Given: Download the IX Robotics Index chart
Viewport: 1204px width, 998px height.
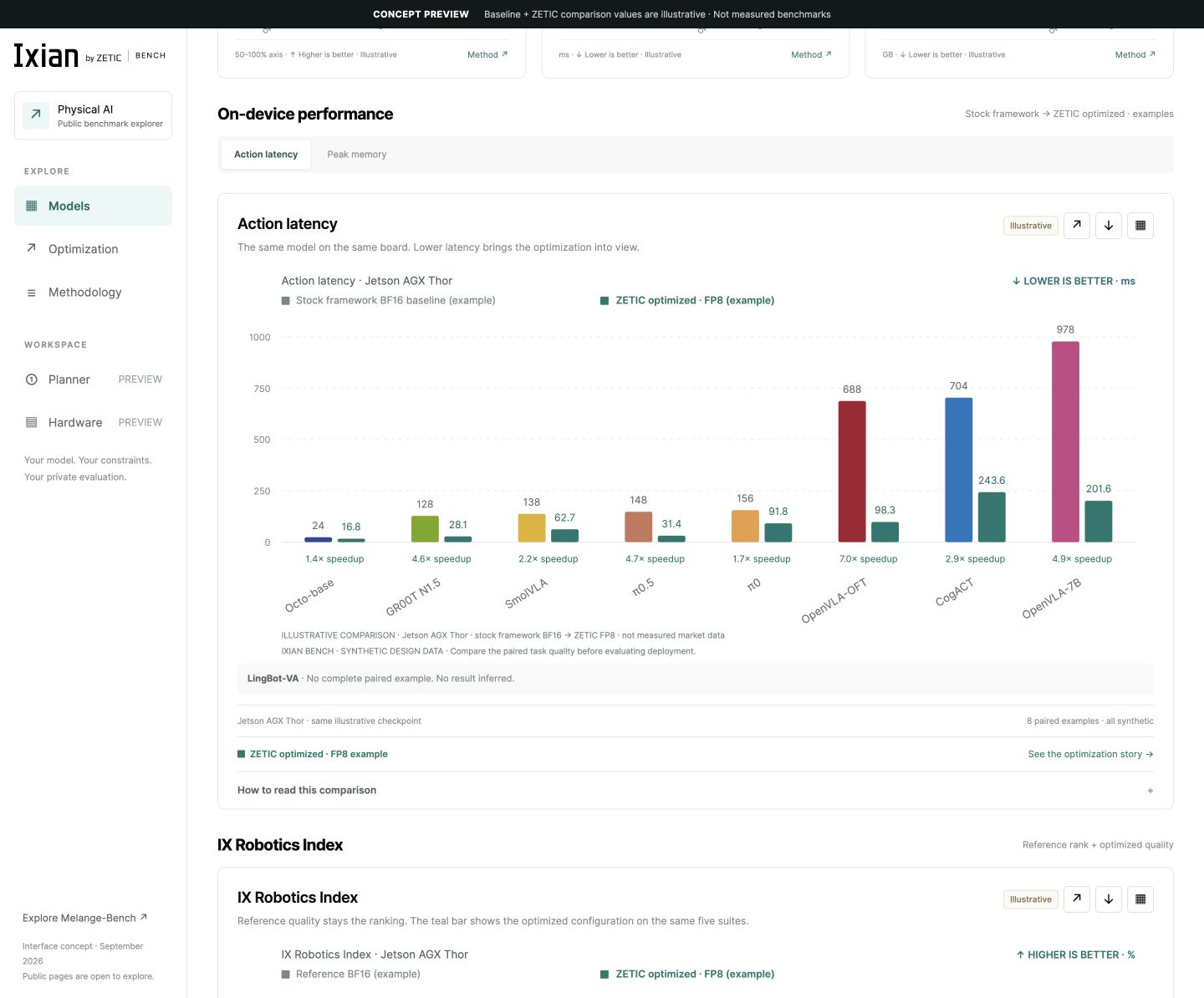Looking at the screenshot, I should (1109, 899).
